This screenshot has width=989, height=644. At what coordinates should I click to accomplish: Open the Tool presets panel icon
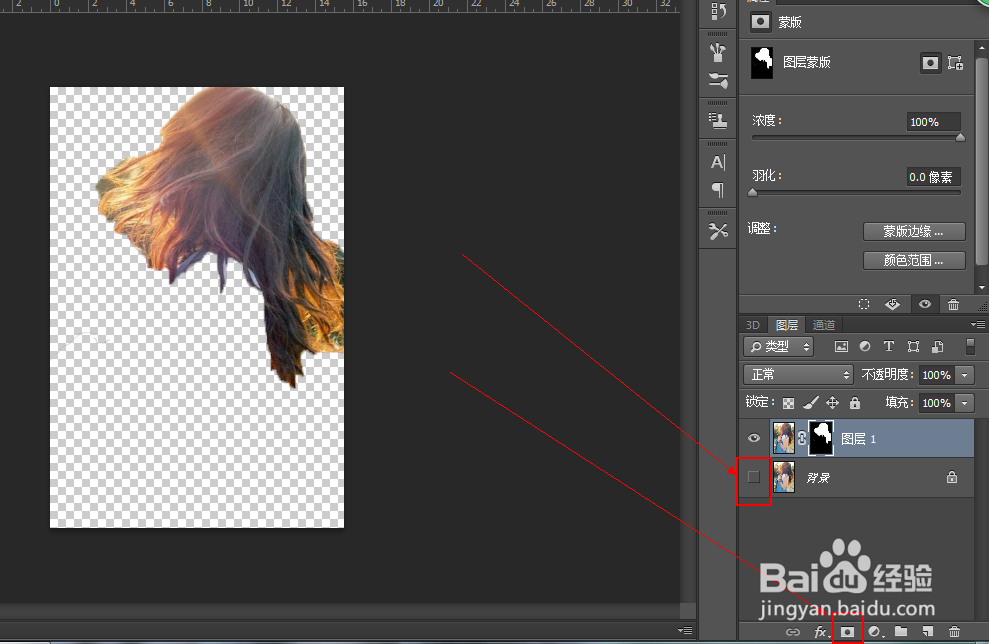[718, 231]
